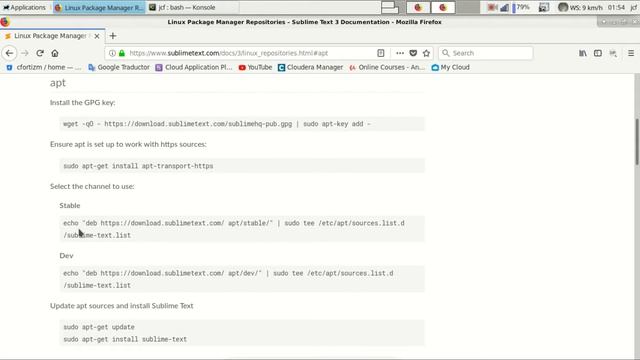Click the apt section heading
Viewport: 640px width, 360px height.
tap(58, 83)
